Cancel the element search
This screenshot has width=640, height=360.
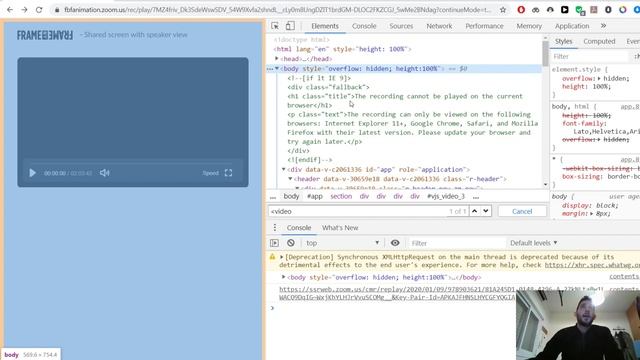[522, 211]
